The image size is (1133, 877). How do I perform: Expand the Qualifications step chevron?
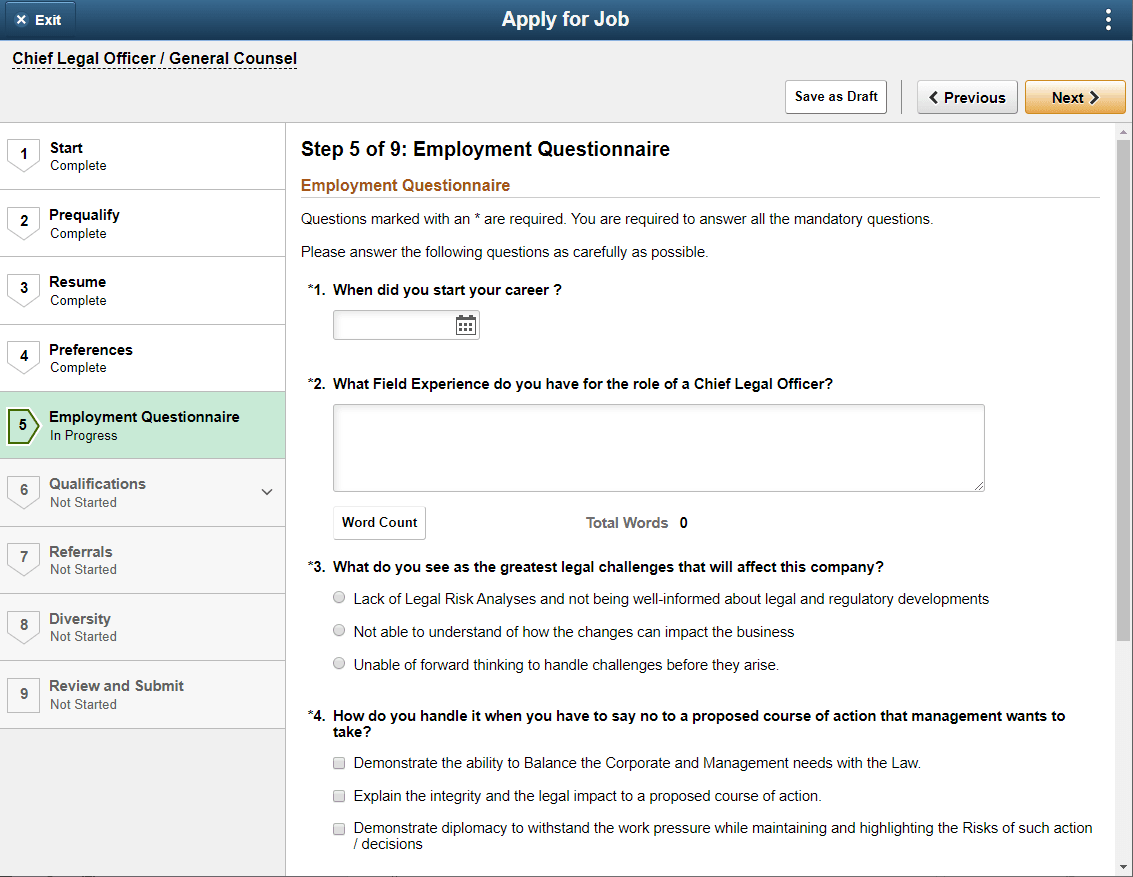(267, 492)
